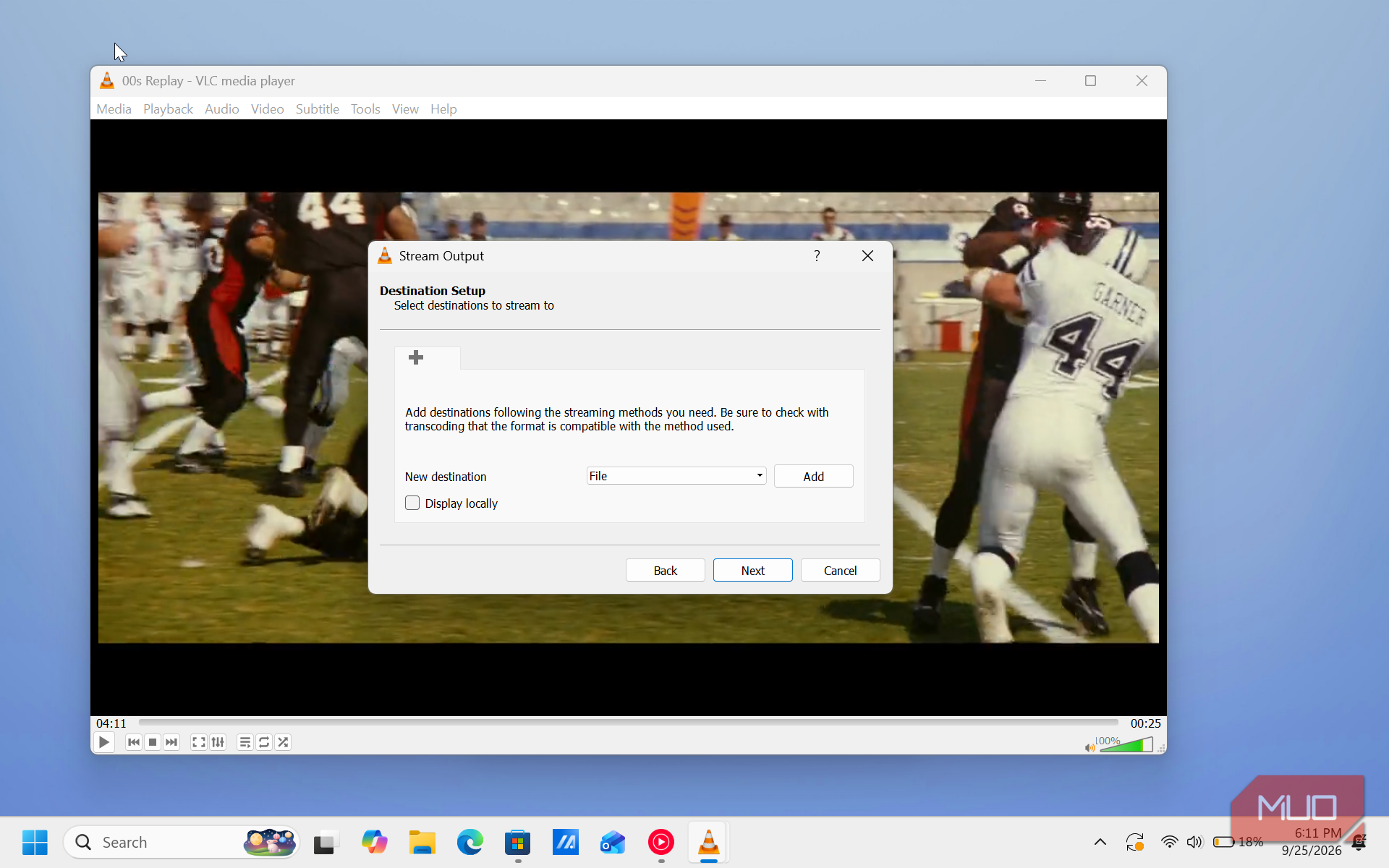Close the Stream Output dialog
This screenshot has height=868, width=1389.
(x=868, y=256)
